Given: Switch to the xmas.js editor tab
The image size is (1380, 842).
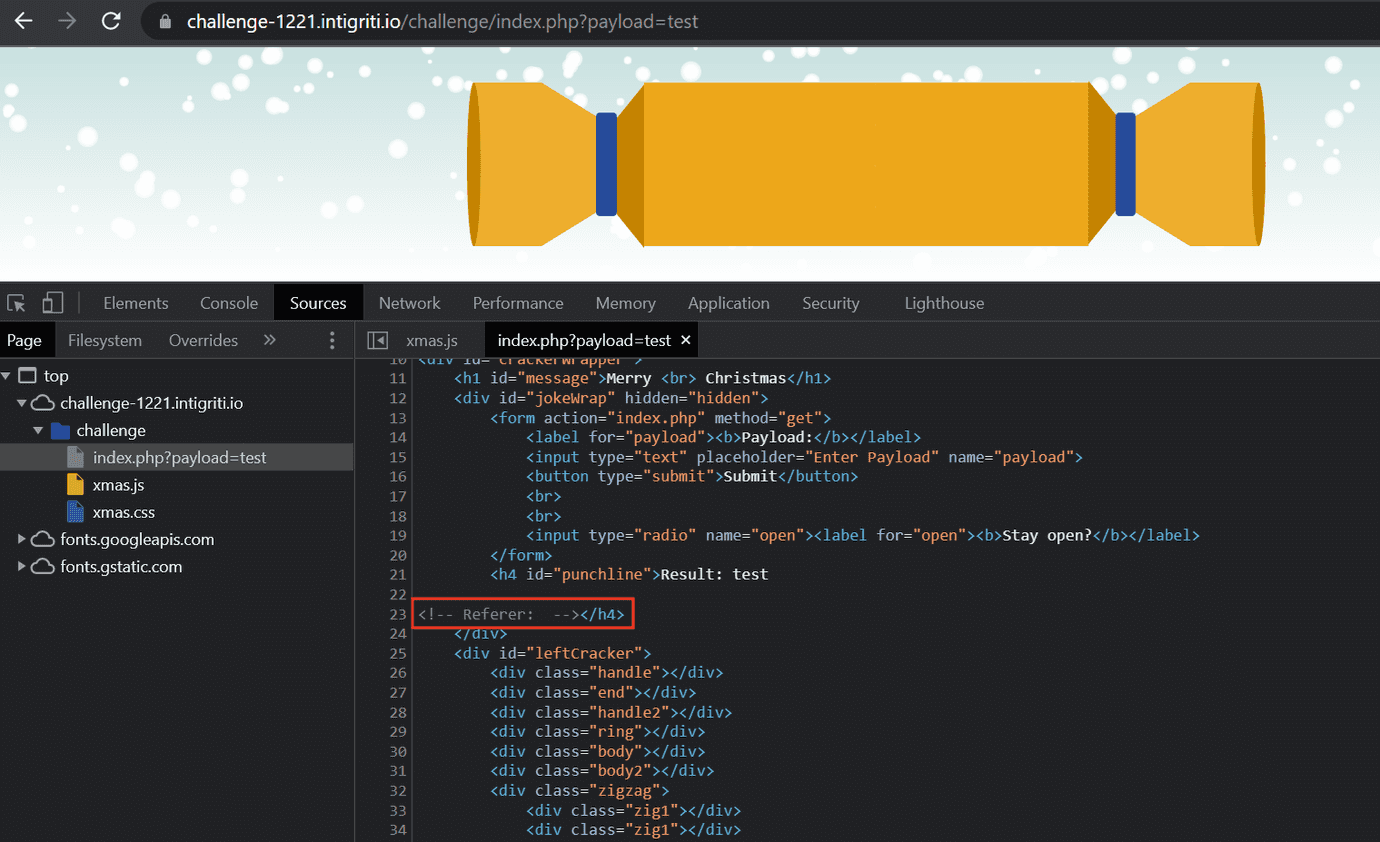Looking at the screenshot, I should coord(431,340).
